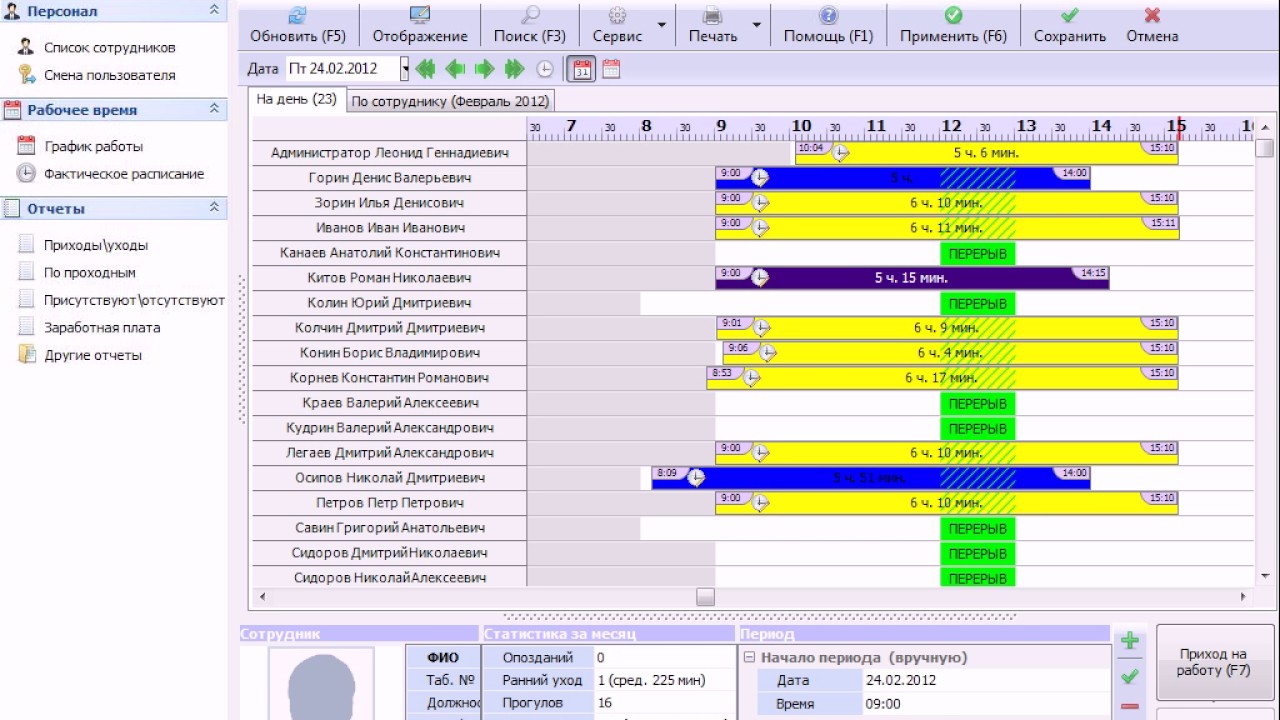Click the clock icon next to date arrows
The width and height of the screenshot is (1280, 720).
click(545, 69)
